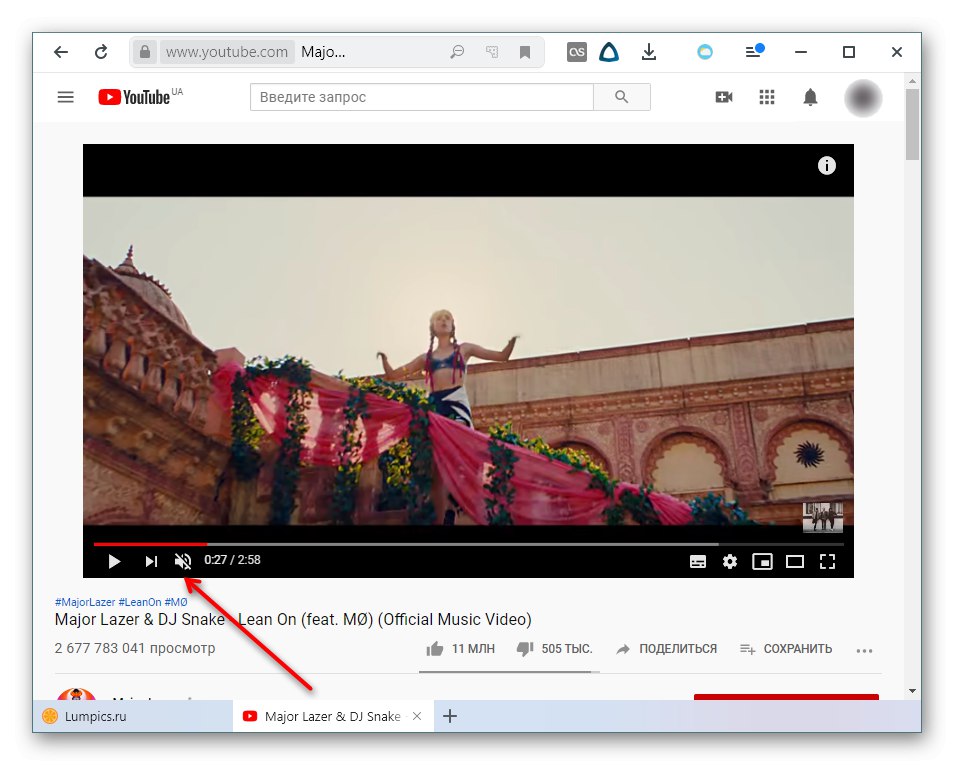954x765 pixels.
Task: Click the 0:27 / 2:58 time display
Action: [232, 560]
